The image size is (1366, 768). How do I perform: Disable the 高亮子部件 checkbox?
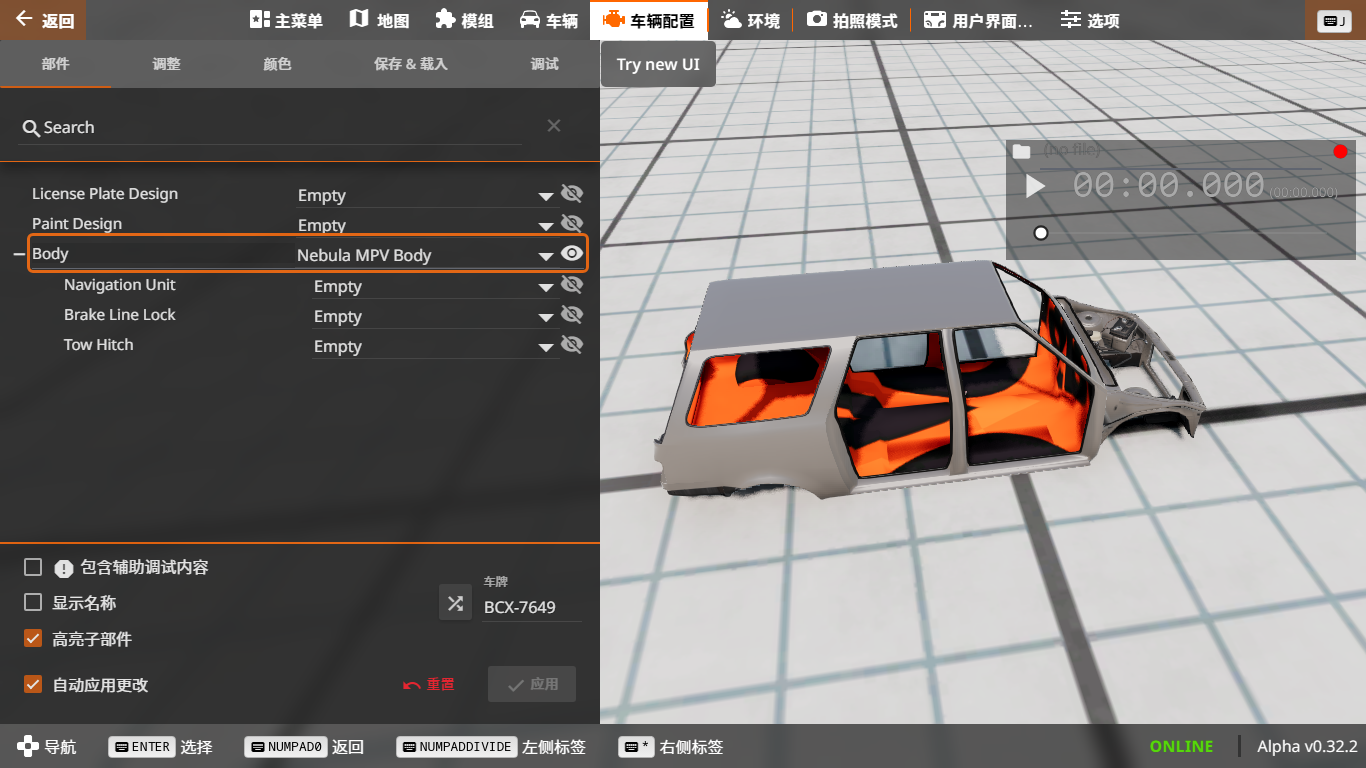point(33,638)
